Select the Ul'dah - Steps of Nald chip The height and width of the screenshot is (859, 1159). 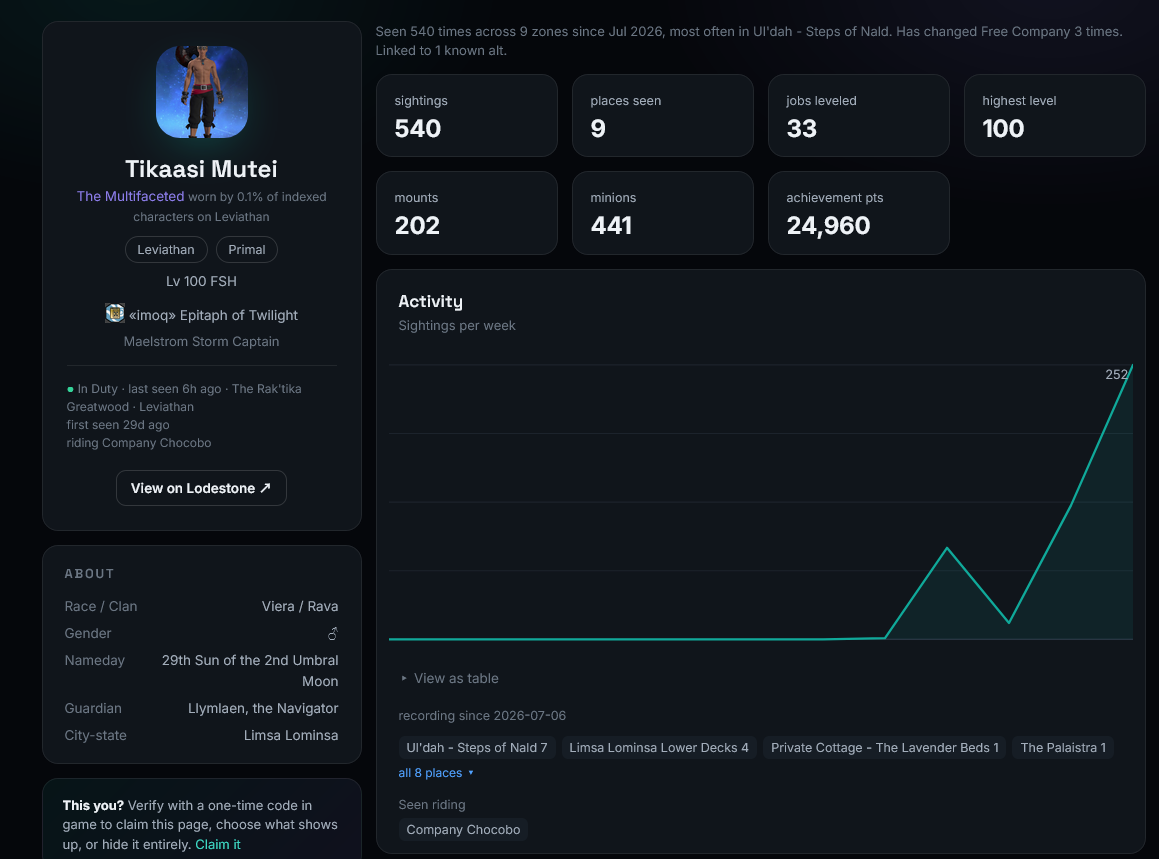click(x=477, y=747)
